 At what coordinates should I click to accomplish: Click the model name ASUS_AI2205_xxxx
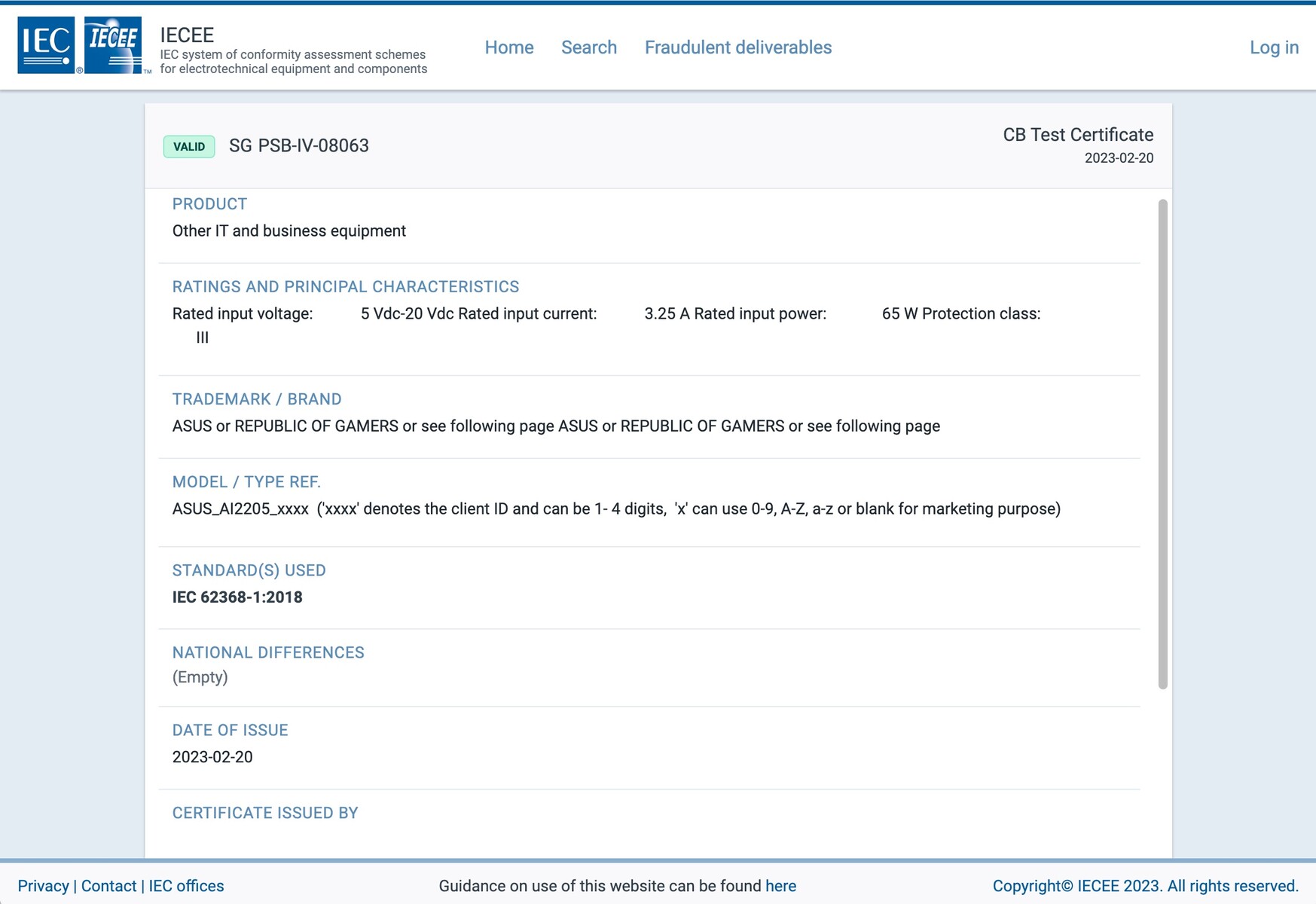[x=240, y=509]
